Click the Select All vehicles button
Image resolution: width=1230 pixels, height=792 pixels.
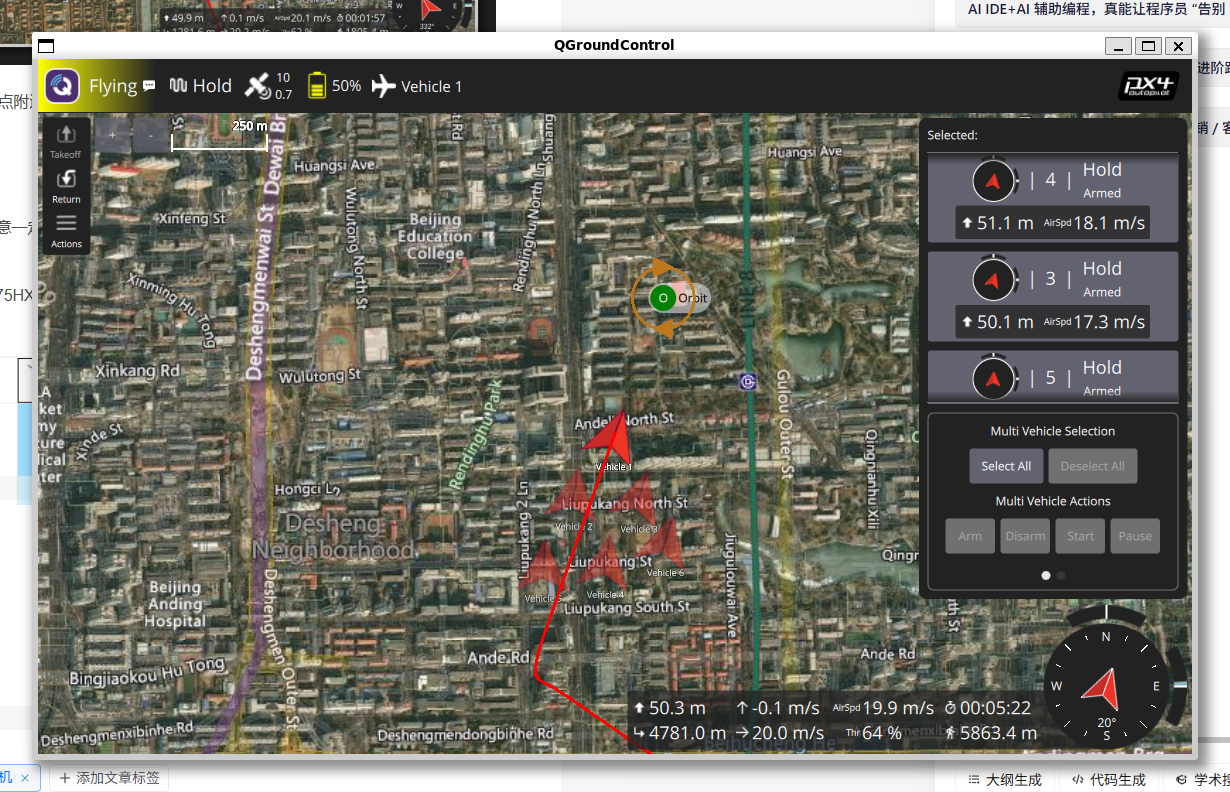[x=1006, y=466]
